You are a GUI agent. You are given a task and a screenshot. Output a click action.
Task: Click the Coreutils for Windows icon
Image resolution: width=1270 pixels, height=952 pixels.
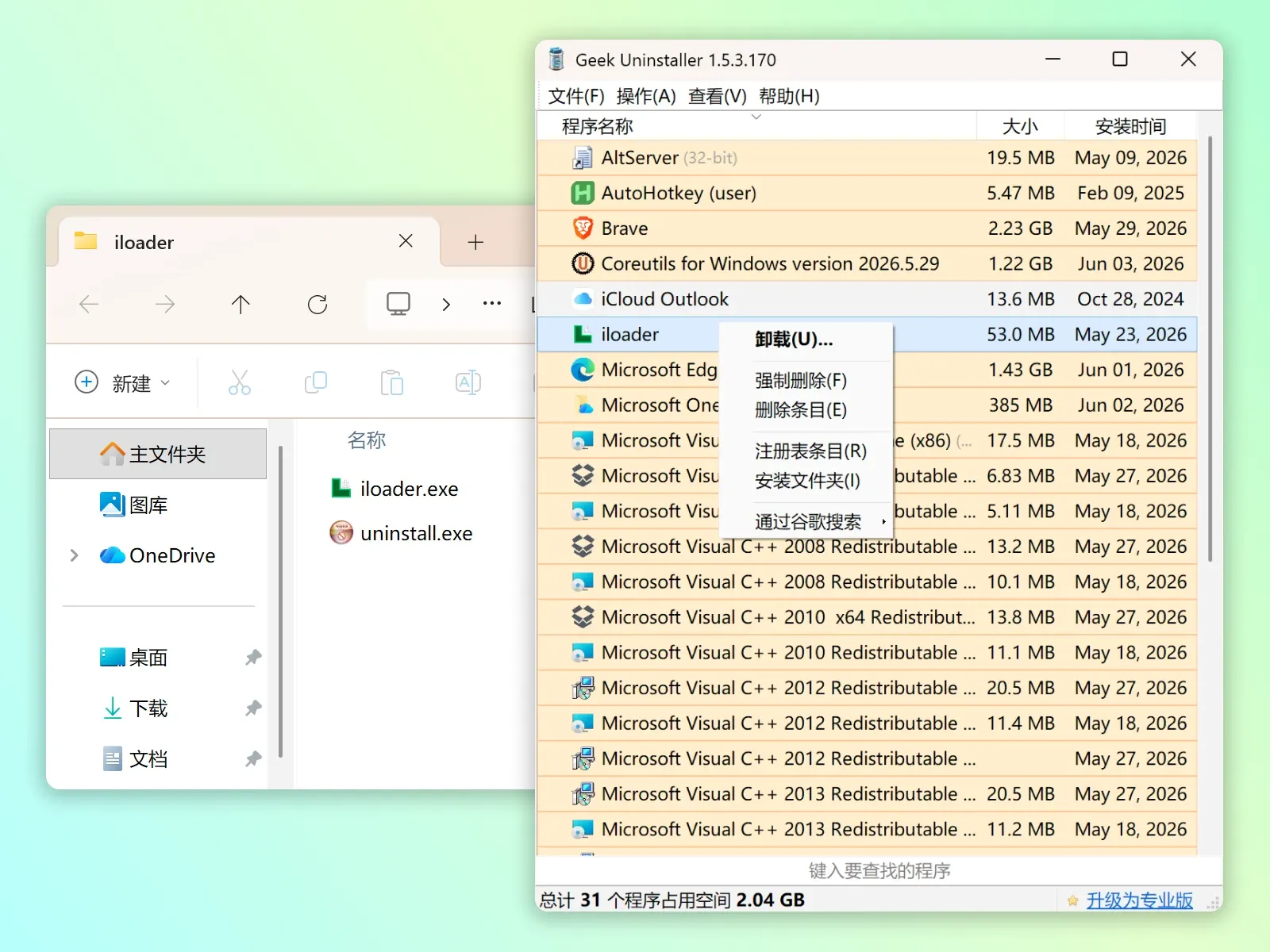click(583, 263)
